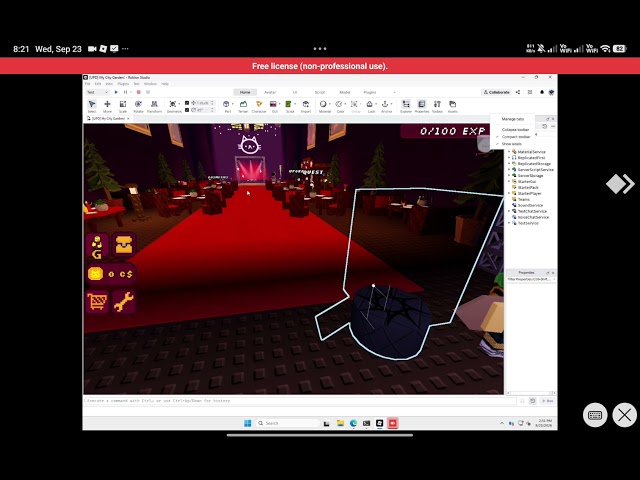Open the Import tool
Image resolution: width=640 pixels, height=480 pixels.
(x=306, y=106)
